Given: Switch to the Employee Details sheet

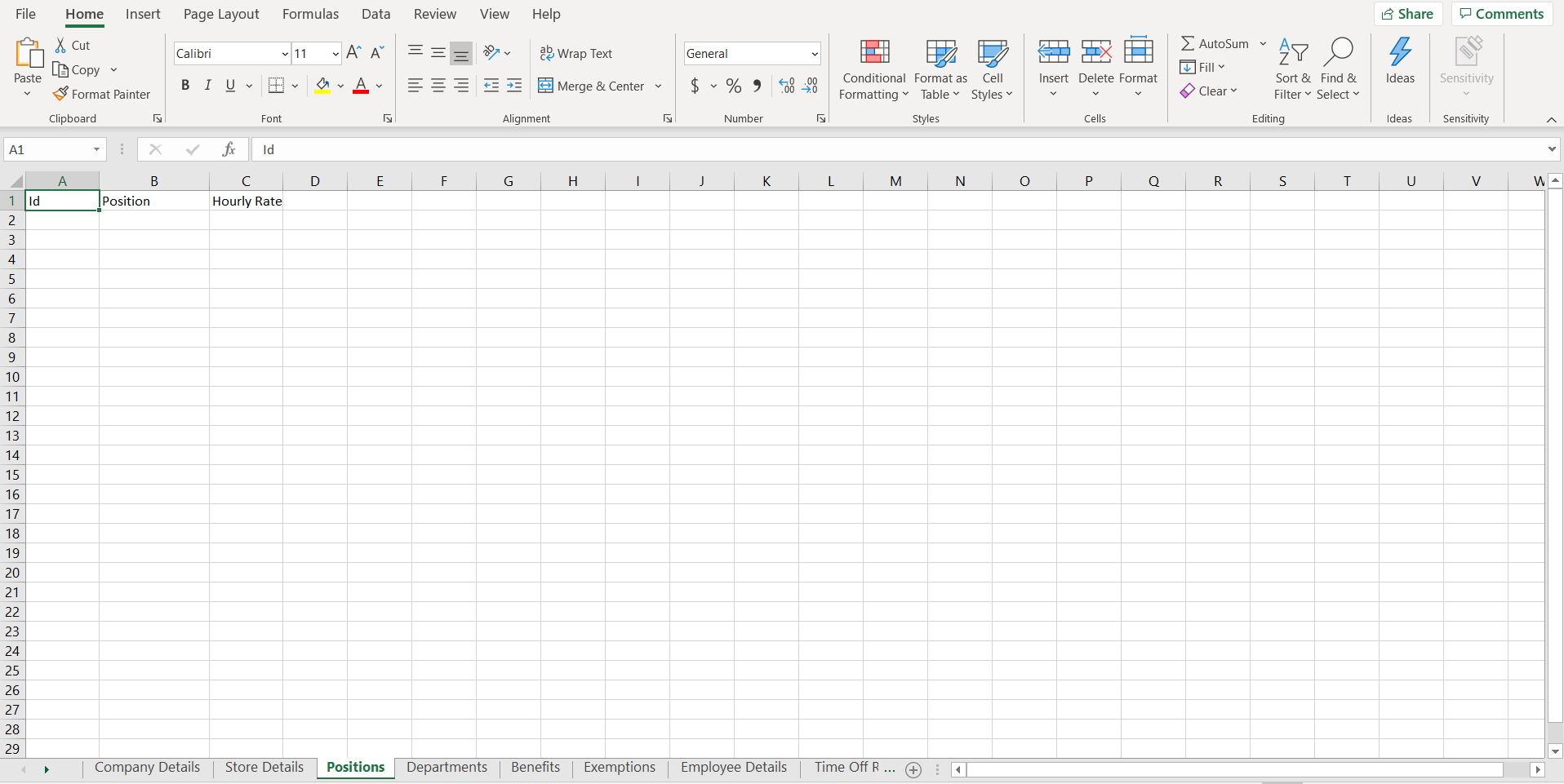Looking at the screenshot, I should [733, 767].
